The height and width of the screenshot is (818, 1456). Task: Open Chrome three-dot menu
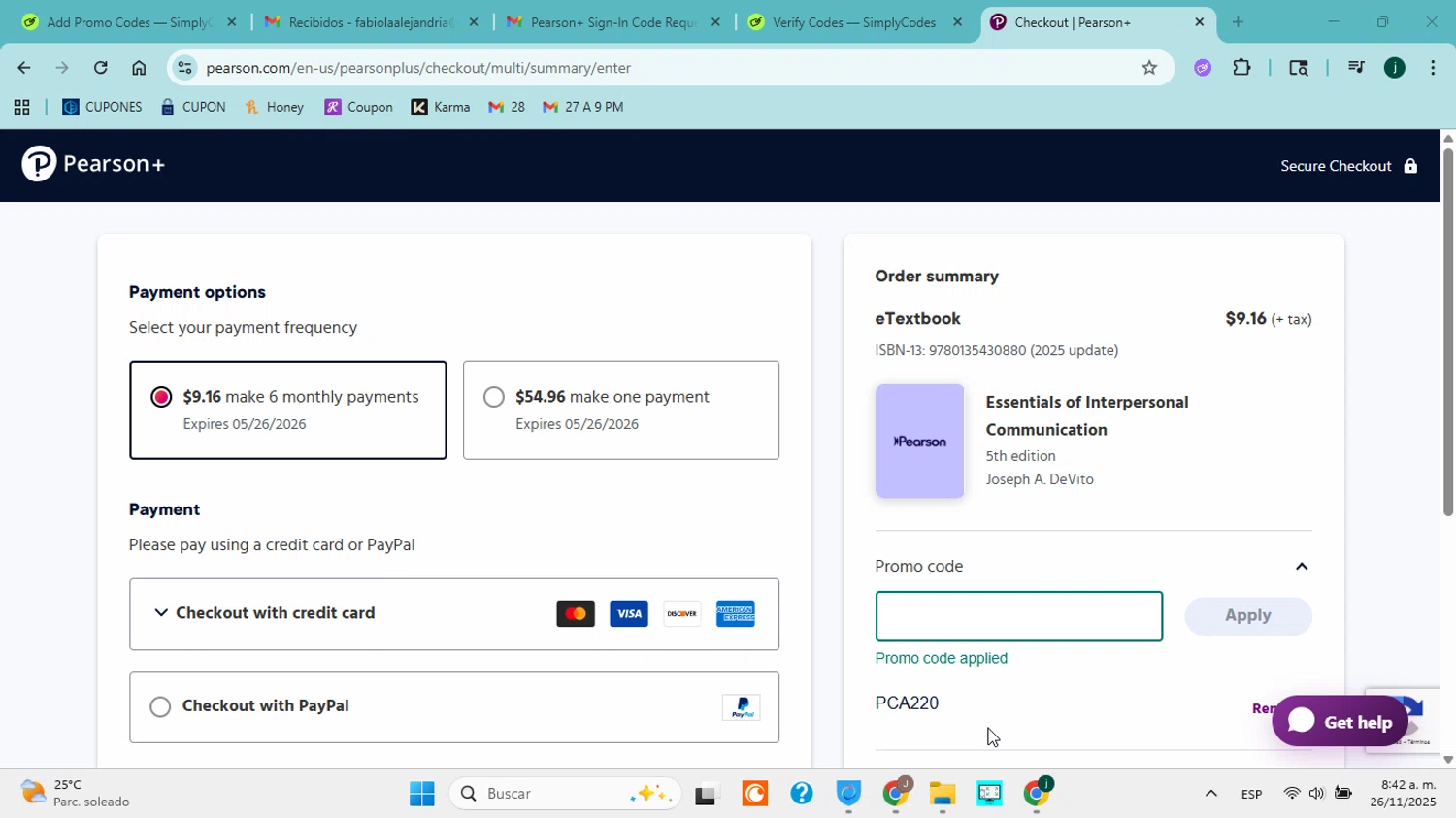tap(1433, 68)
